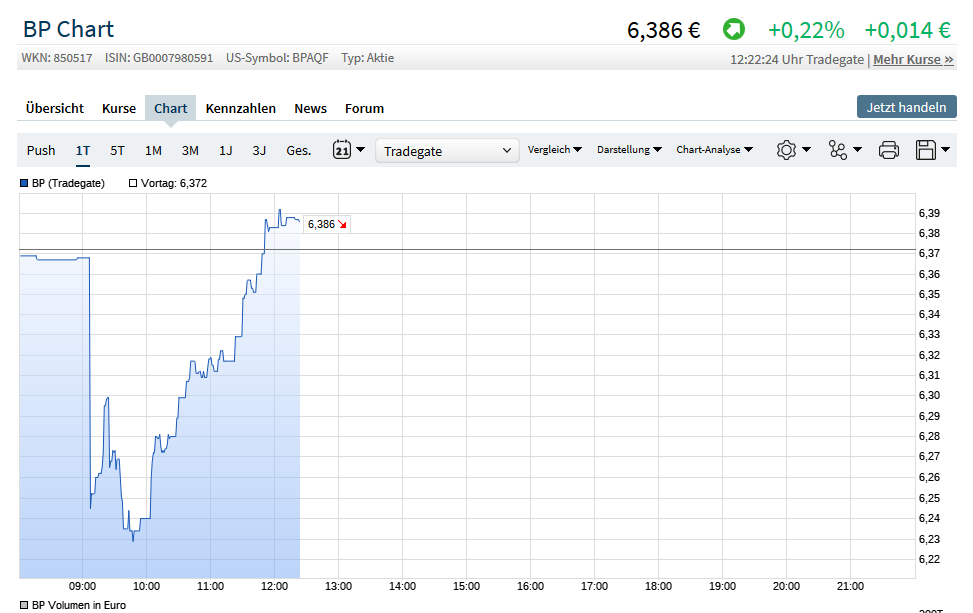
Task: Click the save diskette icon
Action: 926,150
